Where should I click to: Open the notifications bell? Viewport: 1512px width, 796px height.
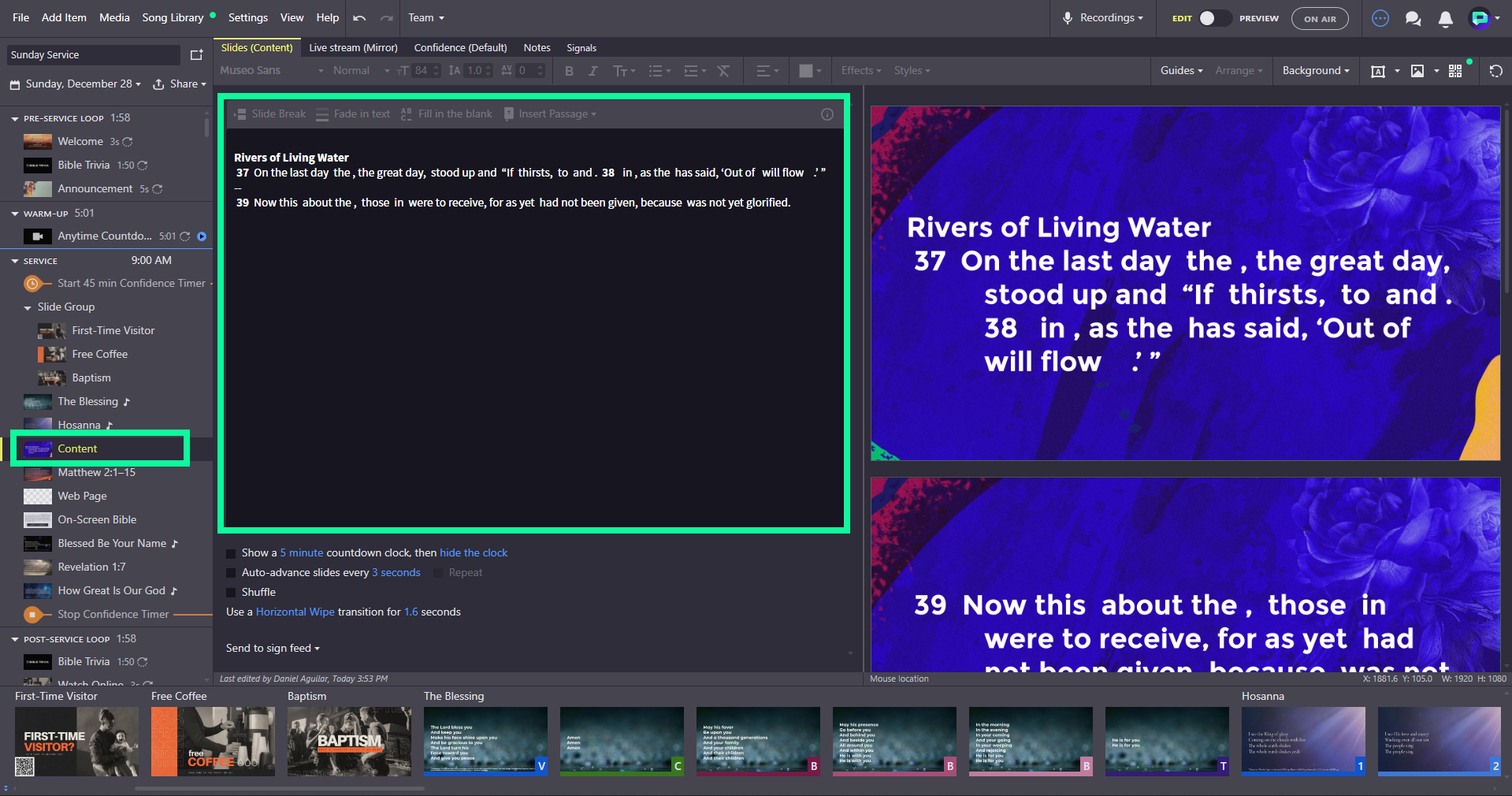pyautogui.click(x=1445, y=19)
